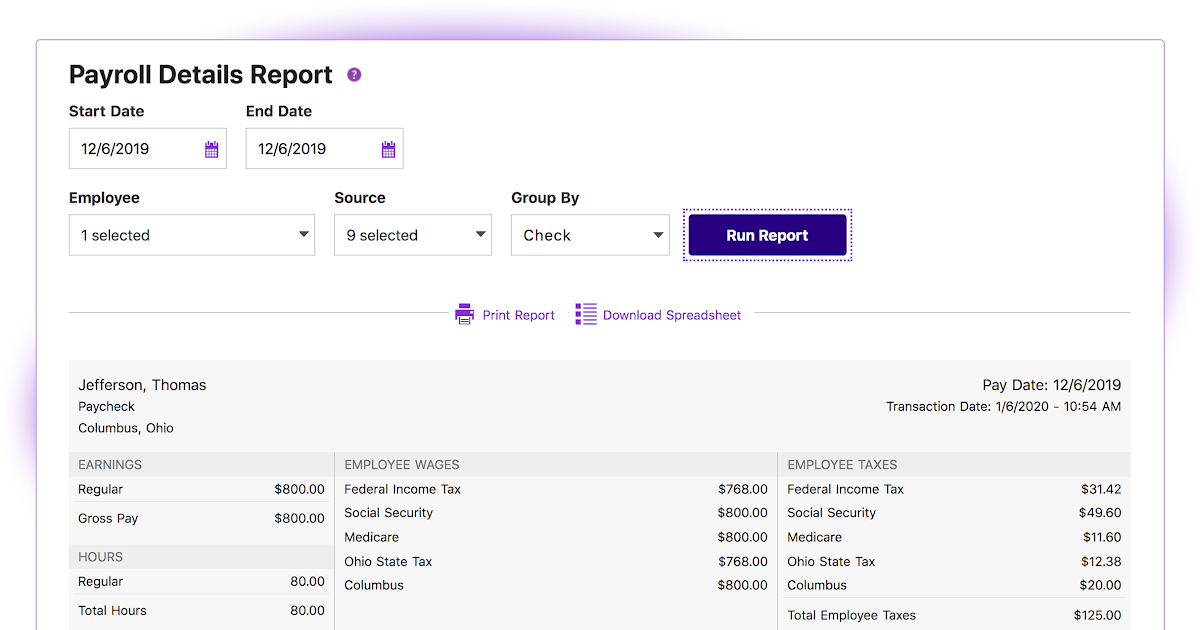
Task: Click the Columbus tax amount $20.00
Action: coord(1100,585)
